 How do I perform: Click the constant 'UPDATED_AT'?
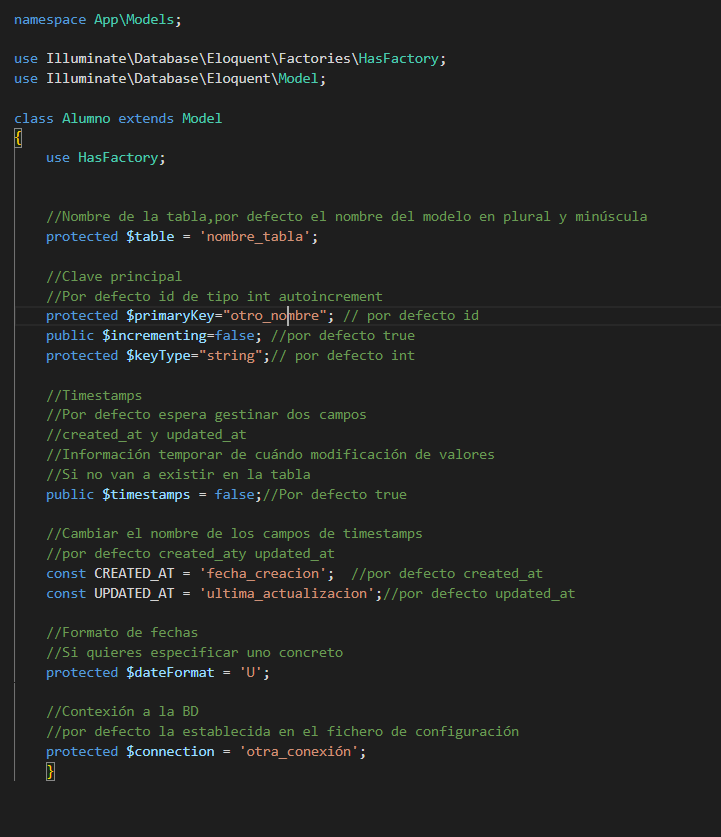pos(134,594)
